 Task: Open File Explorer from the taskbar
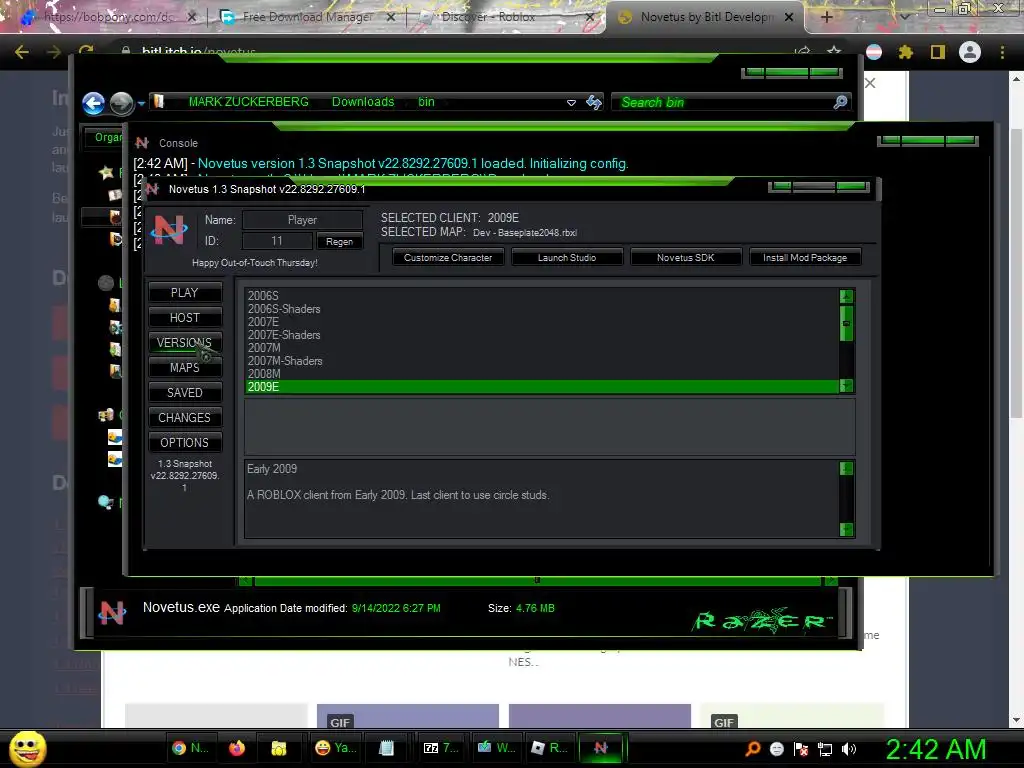tap(279, 748)
